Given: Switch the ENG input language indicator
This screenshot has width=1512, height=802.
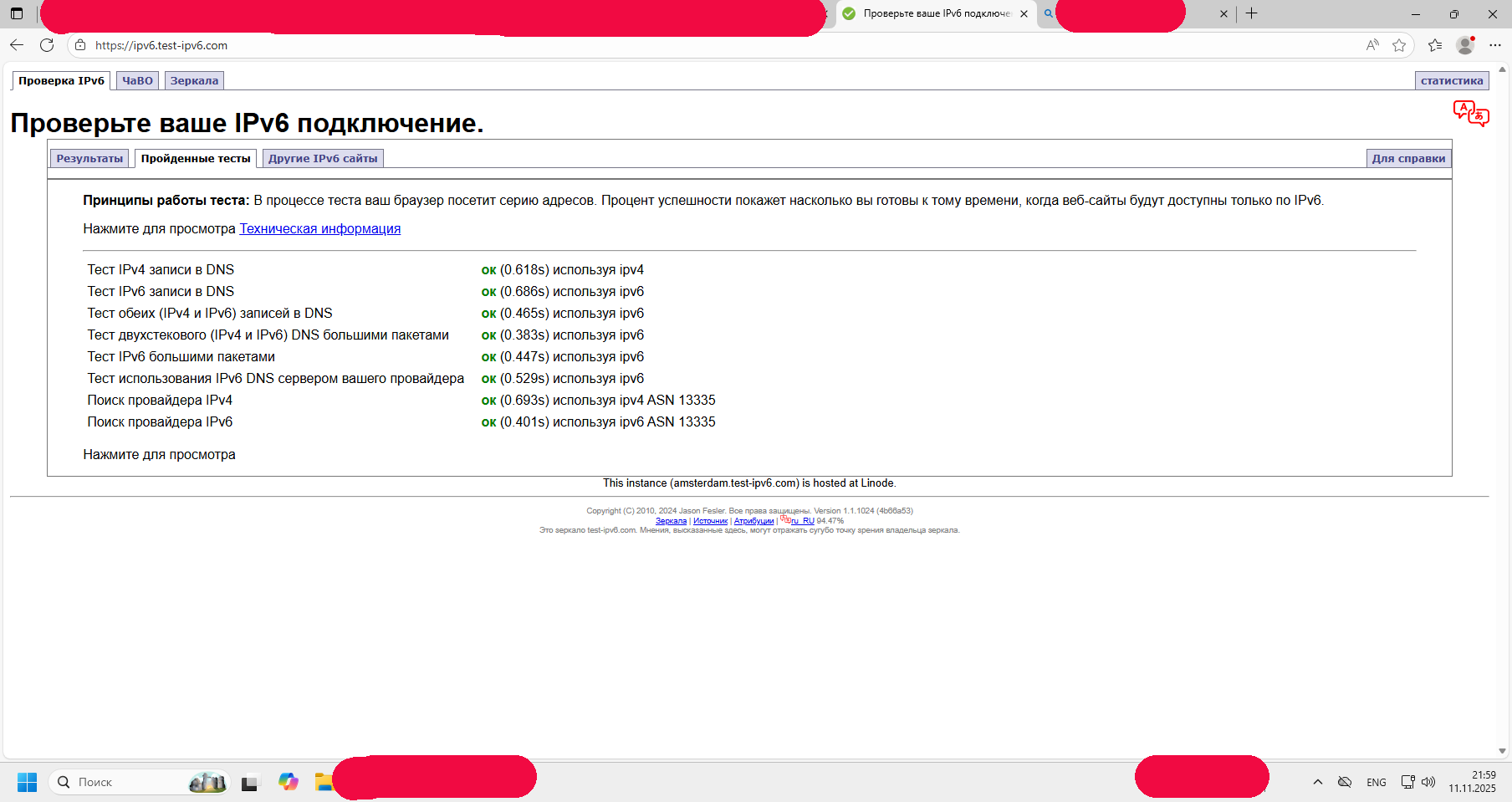Looking at the screenshot, I should [1377, 782].
